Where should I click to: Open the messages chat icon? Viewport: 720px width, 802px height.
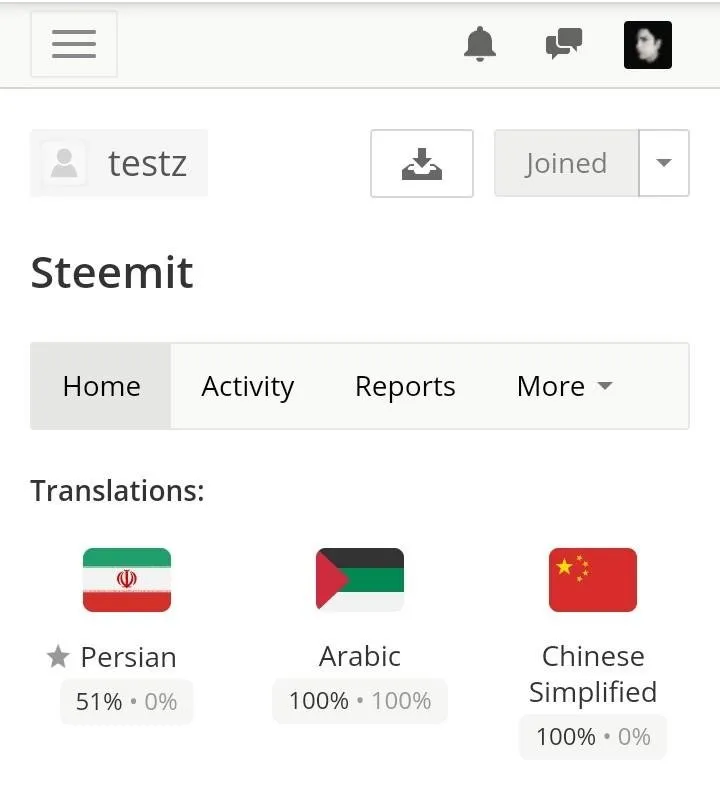564,43
